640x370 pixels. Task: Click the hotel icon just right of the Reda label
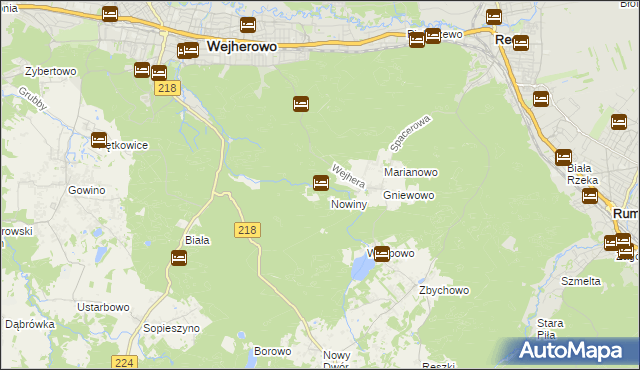pyautogui.click(x=521, y=43)
